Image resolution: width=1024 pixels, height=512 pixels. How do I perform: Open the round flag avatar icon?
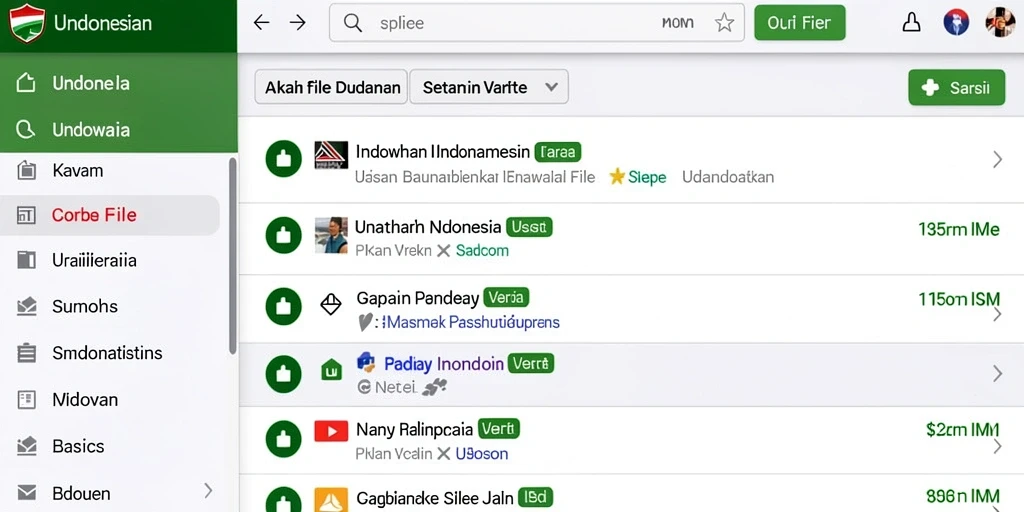[x=955, y=22]
